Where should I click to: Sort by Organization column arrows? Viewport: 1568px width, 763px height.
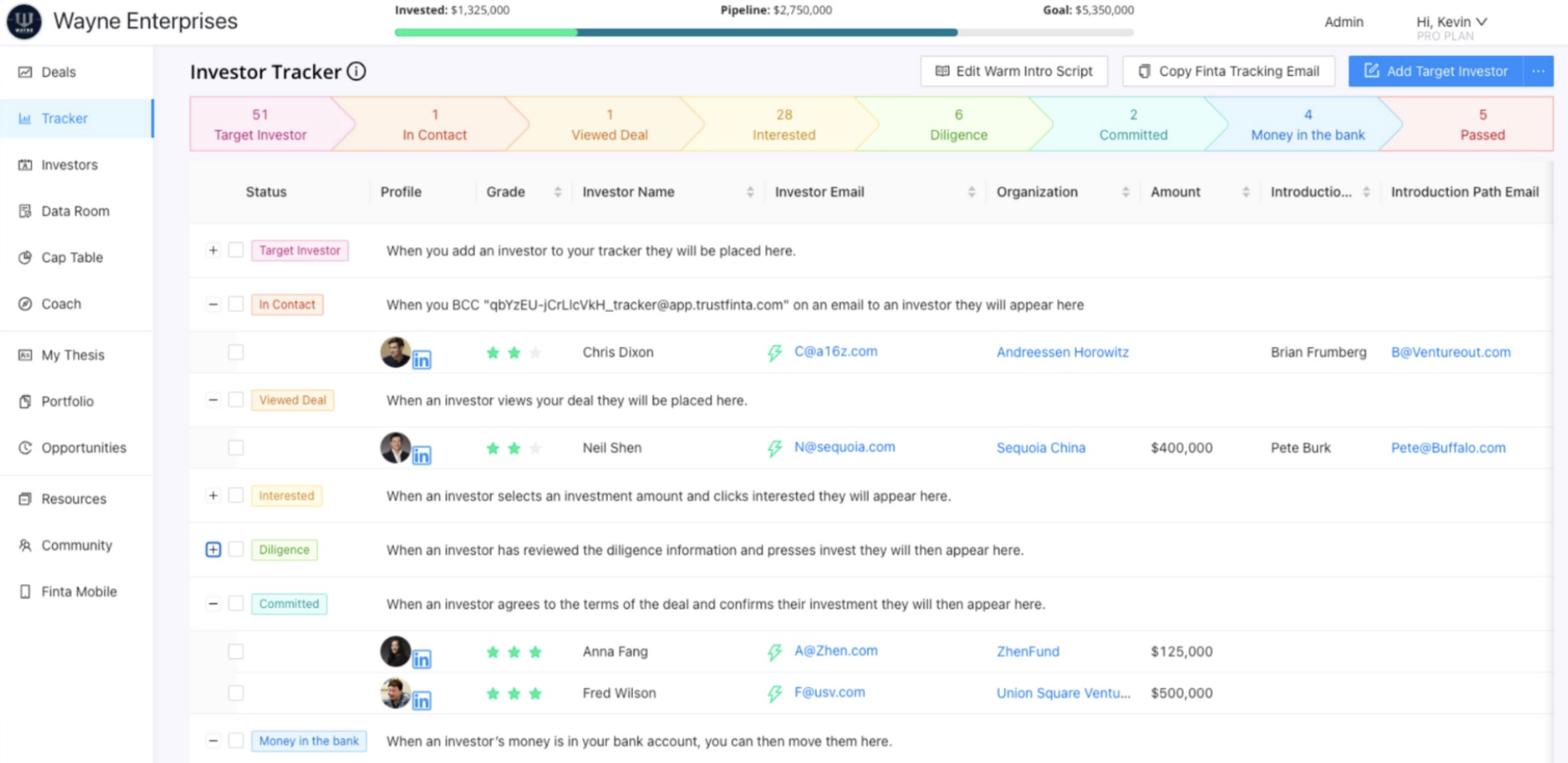[x=1126, y=192]
